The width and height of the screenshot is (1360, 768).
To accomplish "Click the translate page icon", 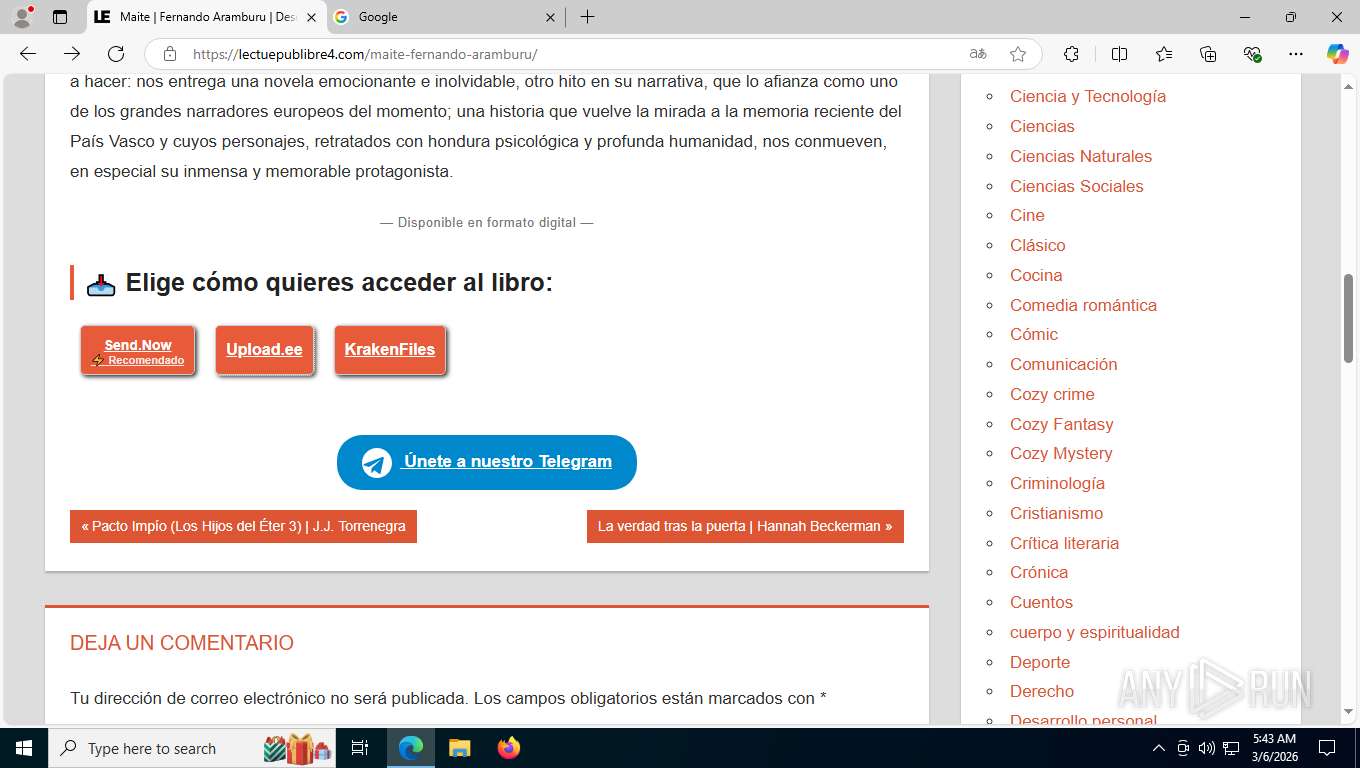I will [x=978, y=54].
